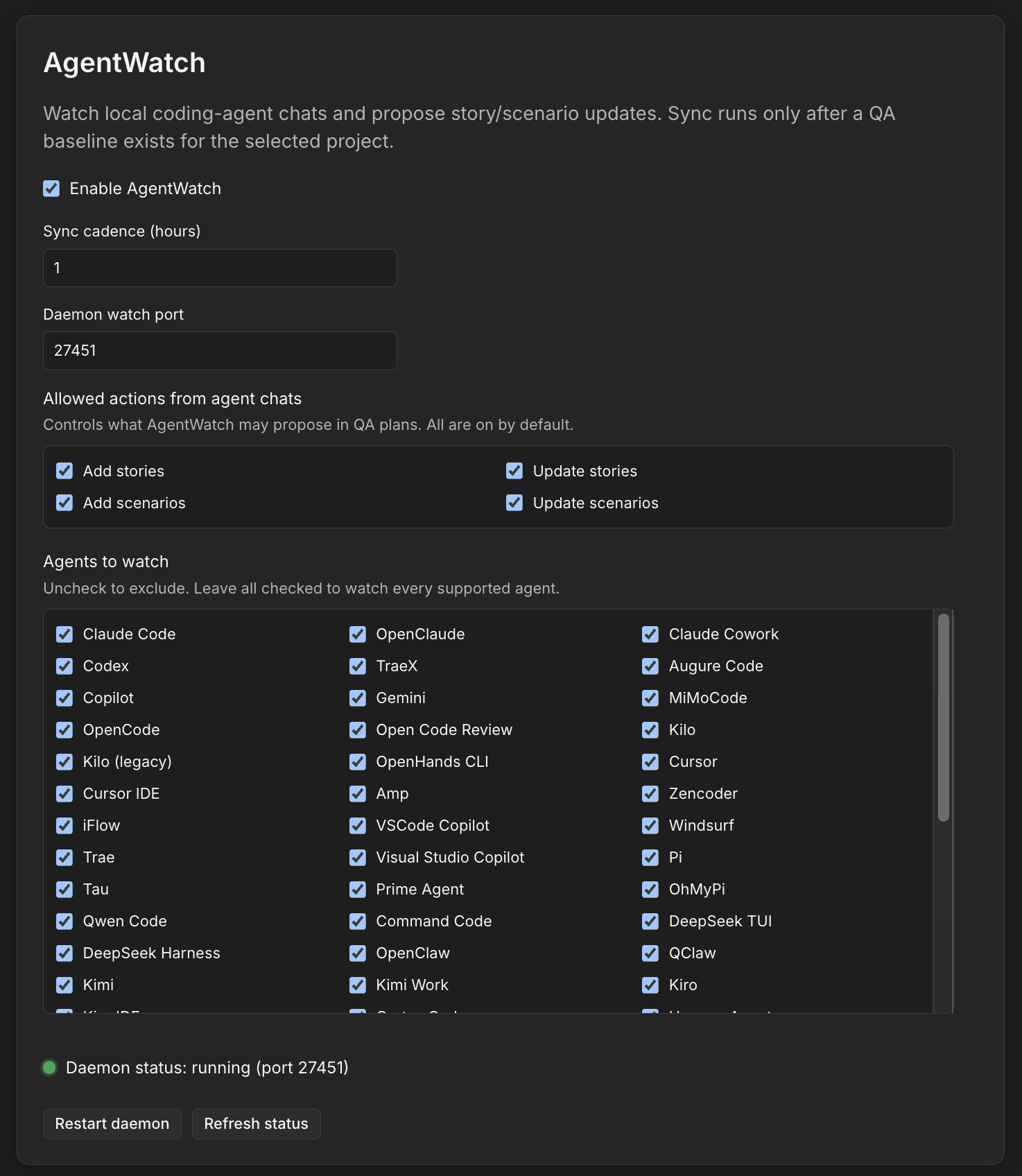This screenshot has height=1176, width=1022.
Task: Exclude the Open Code Review agent
Action: (x=358, y=730)
